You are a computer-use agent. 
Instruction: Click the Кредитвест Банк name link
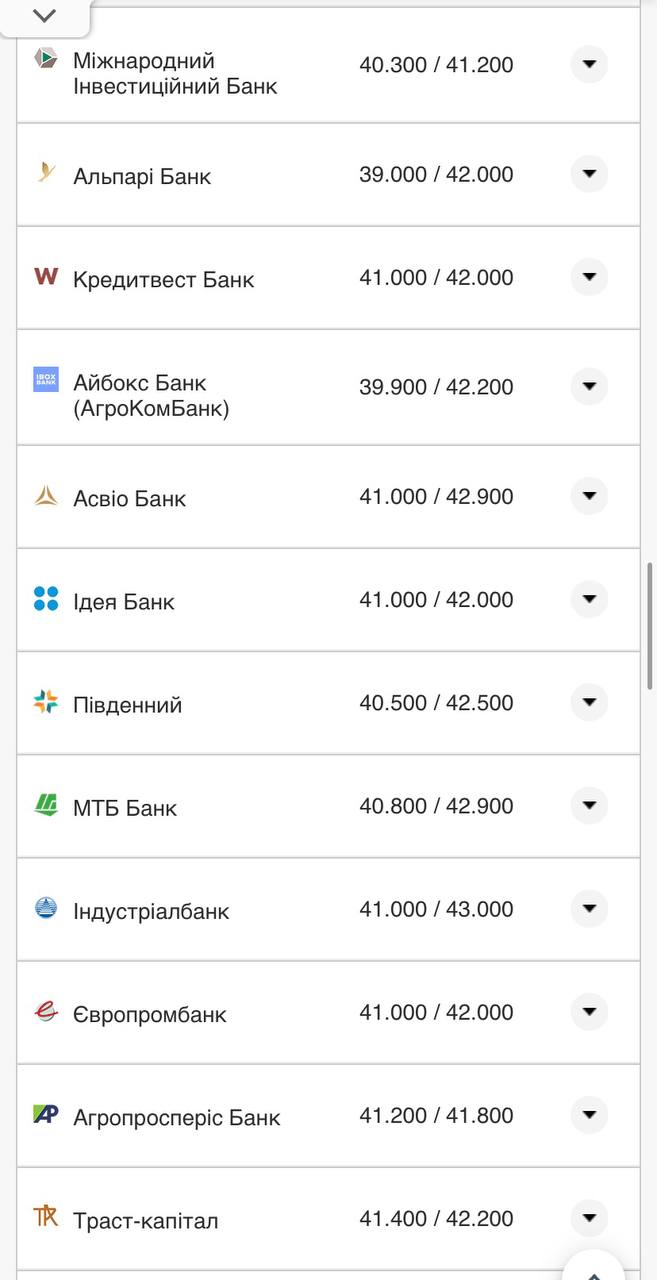(163, 277)
